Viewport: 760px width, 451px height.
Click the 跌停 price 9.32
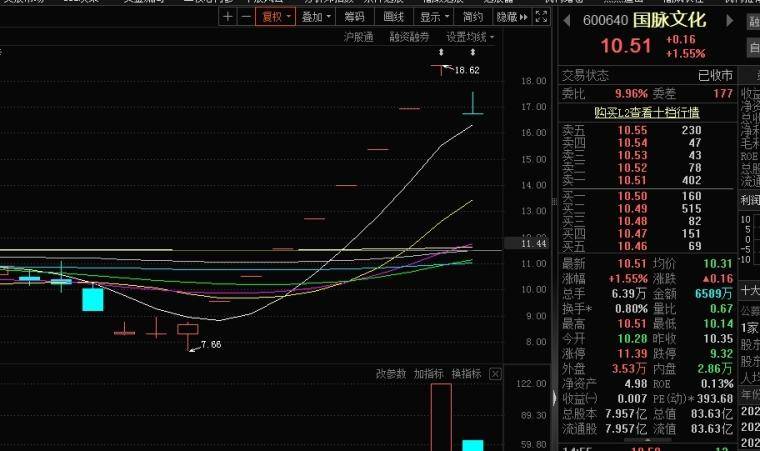tap(721, 354)
